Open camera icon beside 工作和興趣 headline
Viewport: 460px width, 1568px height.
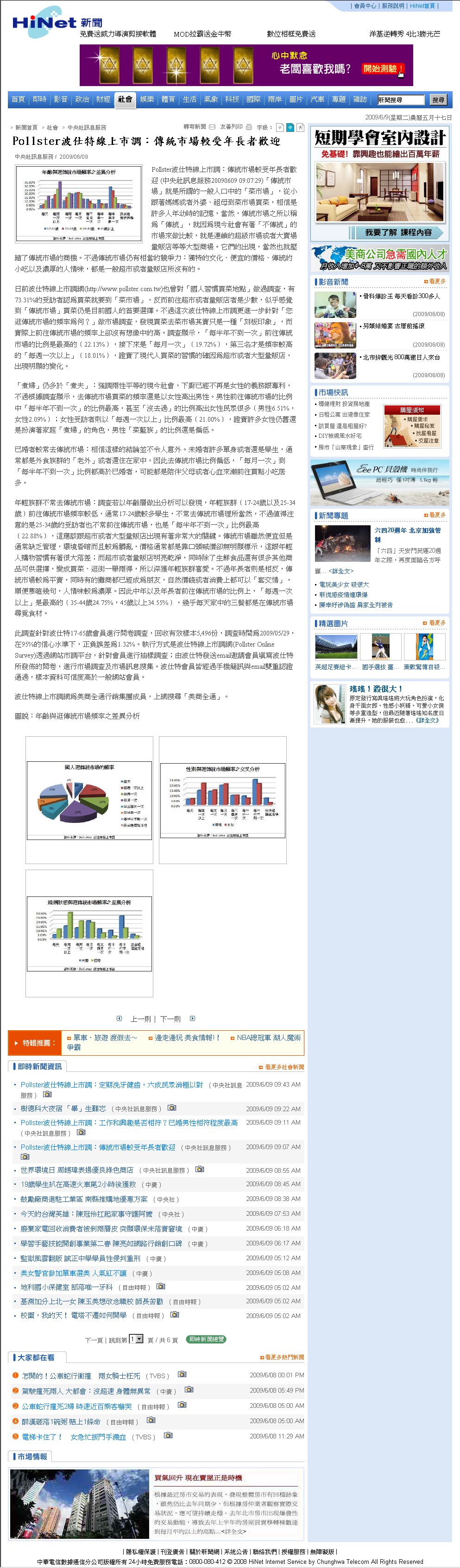point(81,1132)
